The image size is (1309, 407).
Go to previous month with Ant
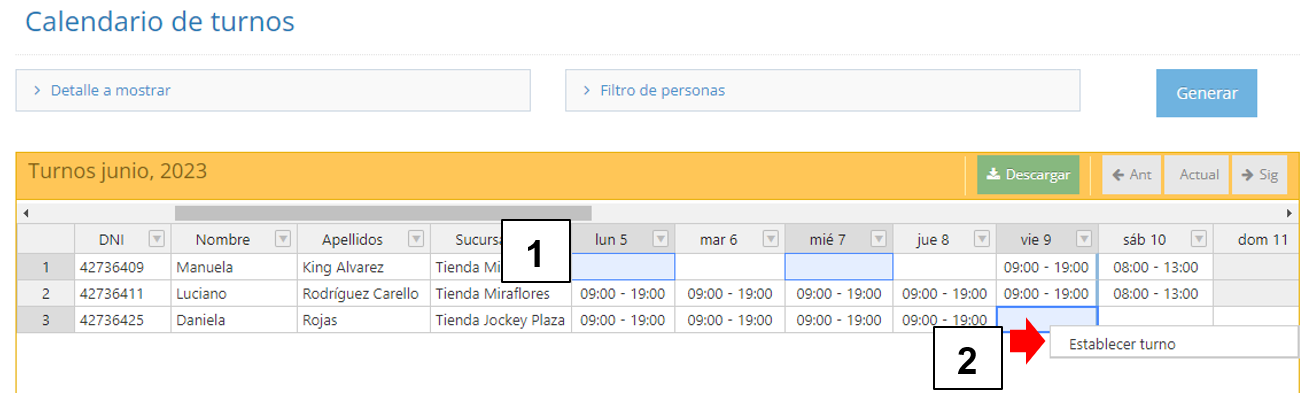1132,175
